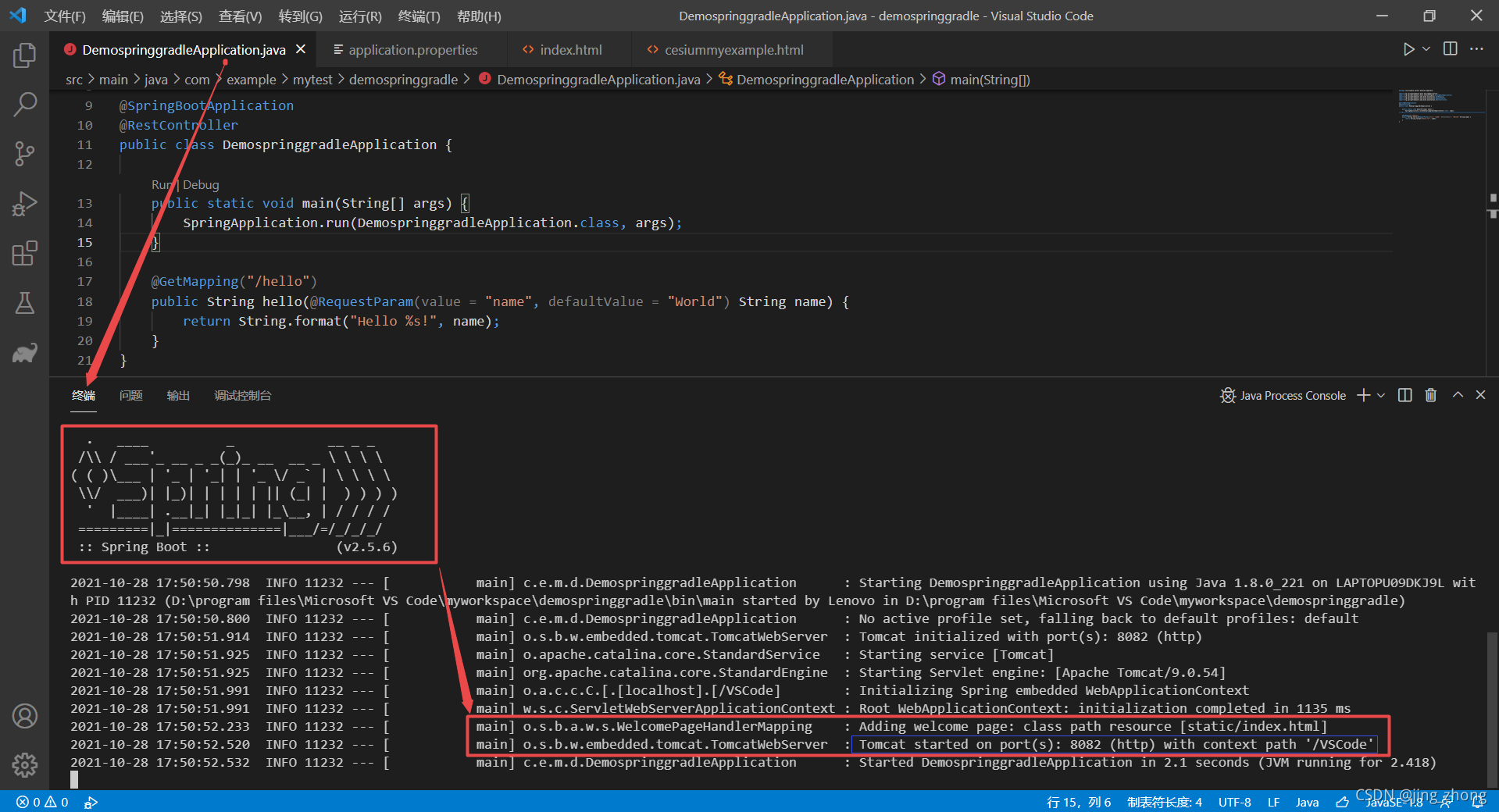The height and width of the screenshot is (812, 1499).
Task: Open the Source Control view
Action: point(24,154)
